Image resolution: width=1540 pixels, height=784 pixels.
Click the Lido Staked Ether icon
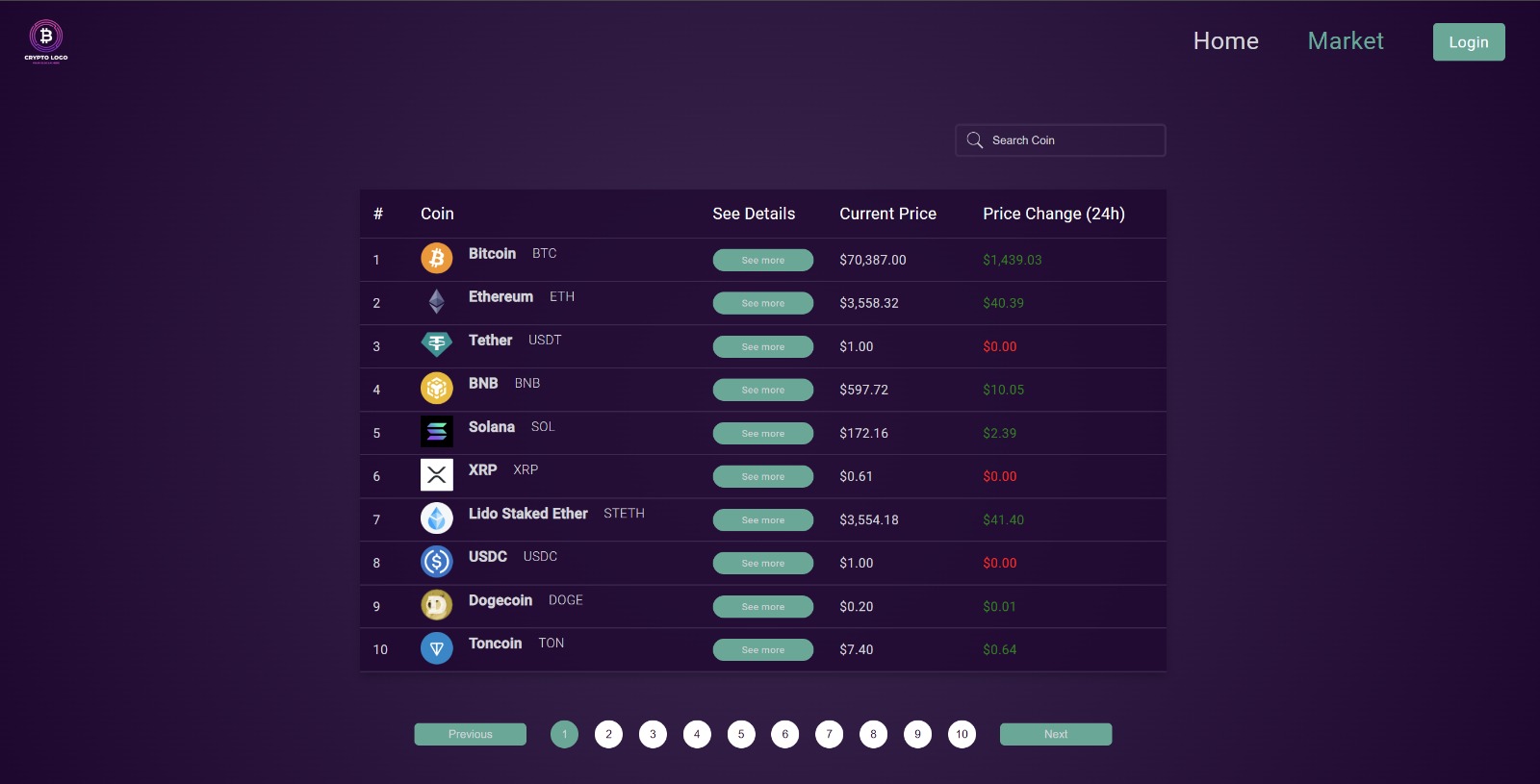click(x=437, y=518)
